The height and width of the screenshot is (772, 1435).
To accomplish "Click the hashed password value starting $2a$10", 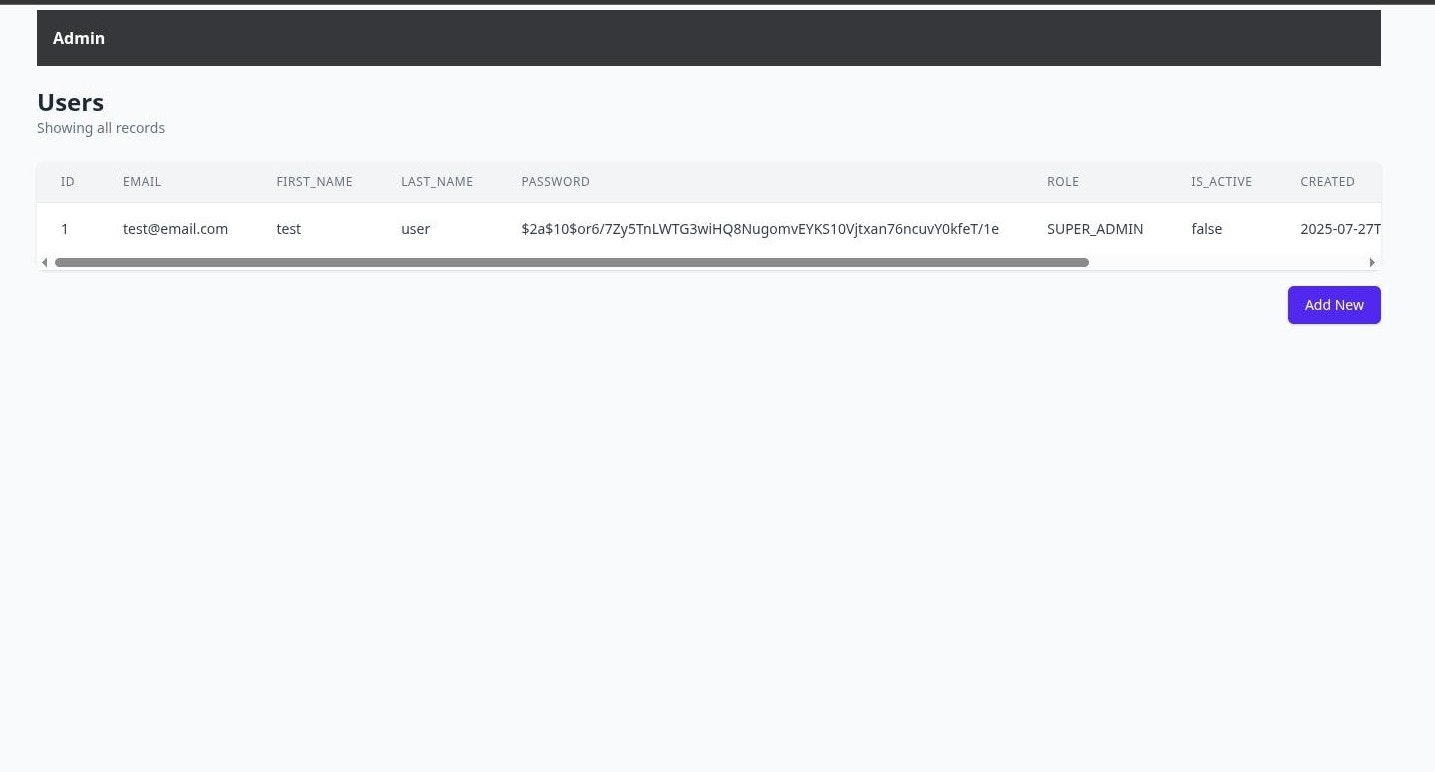I will [x=760, y=229].
